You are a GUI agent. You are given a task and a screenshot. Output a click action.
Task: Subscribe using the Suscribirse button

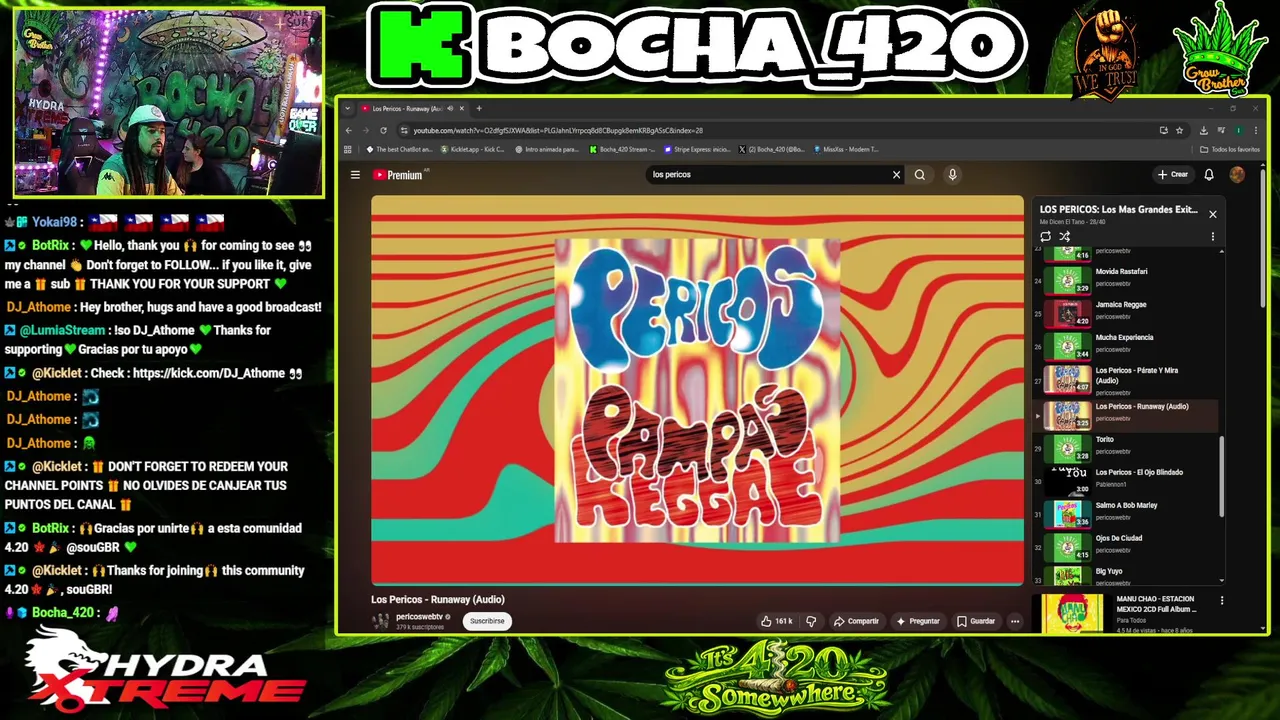(x=488, y=621)
